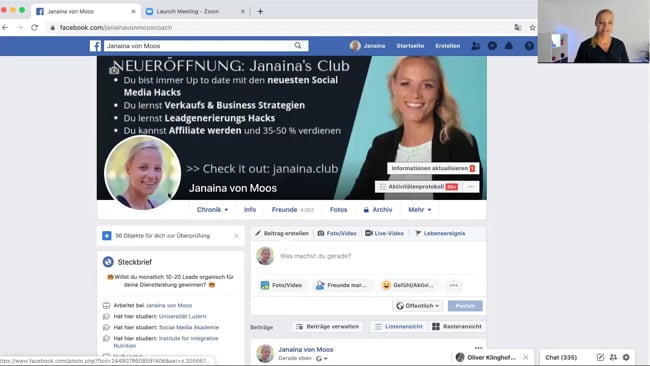Open Institute for Integrative Nutrition link

166,342
